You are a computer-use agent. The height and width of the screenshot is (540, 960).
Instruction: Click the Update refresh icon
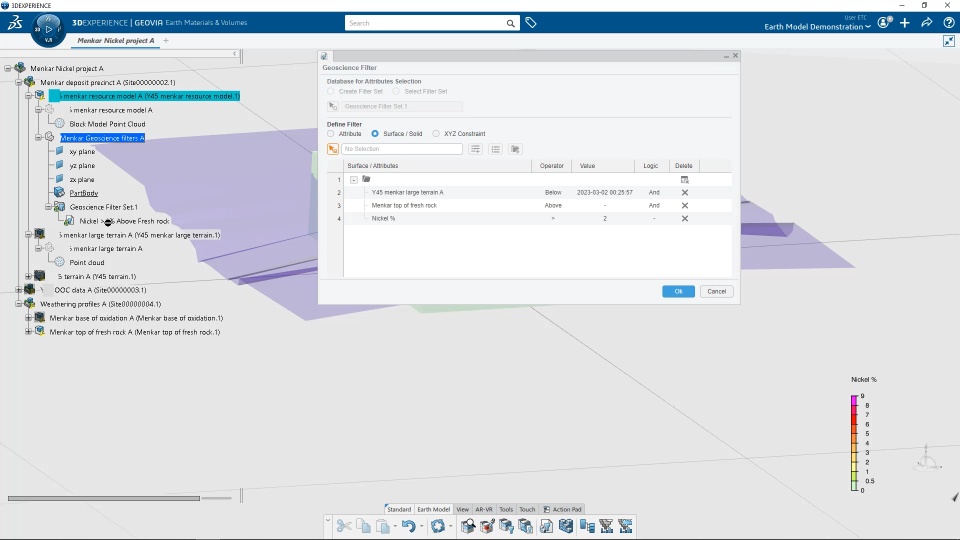click(x=437, y=526)
